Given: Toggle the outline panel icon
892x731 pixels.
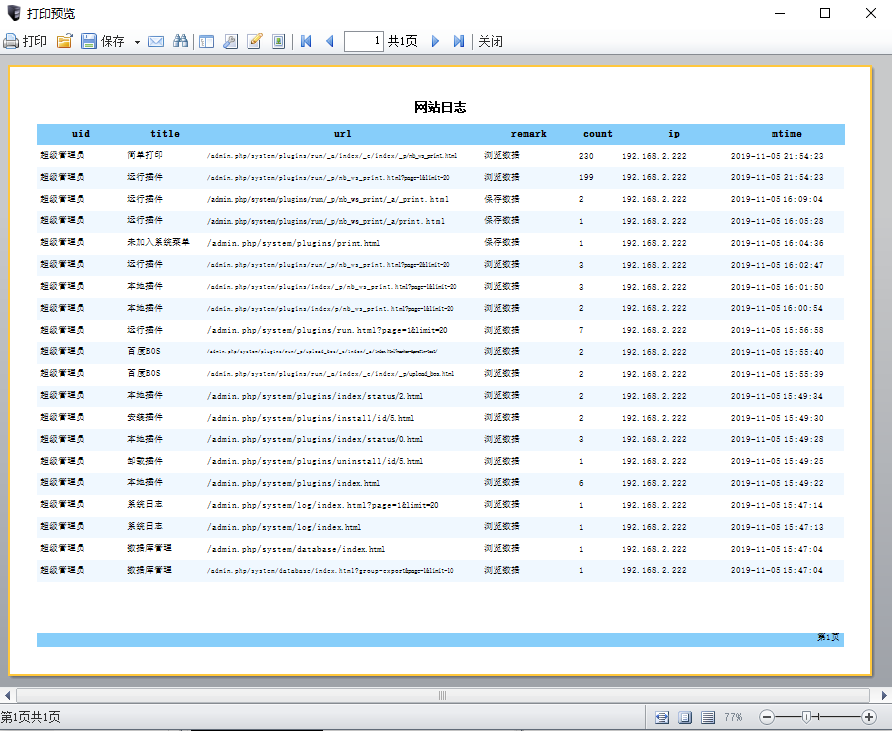Looking at the screenshot, I should (x=207, y=41).
